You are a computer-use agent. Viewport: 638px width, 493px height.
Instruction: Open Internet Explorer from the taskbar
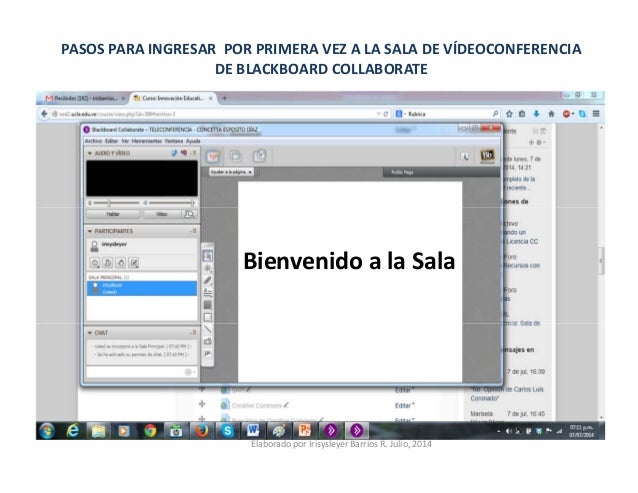coord(73,430)
